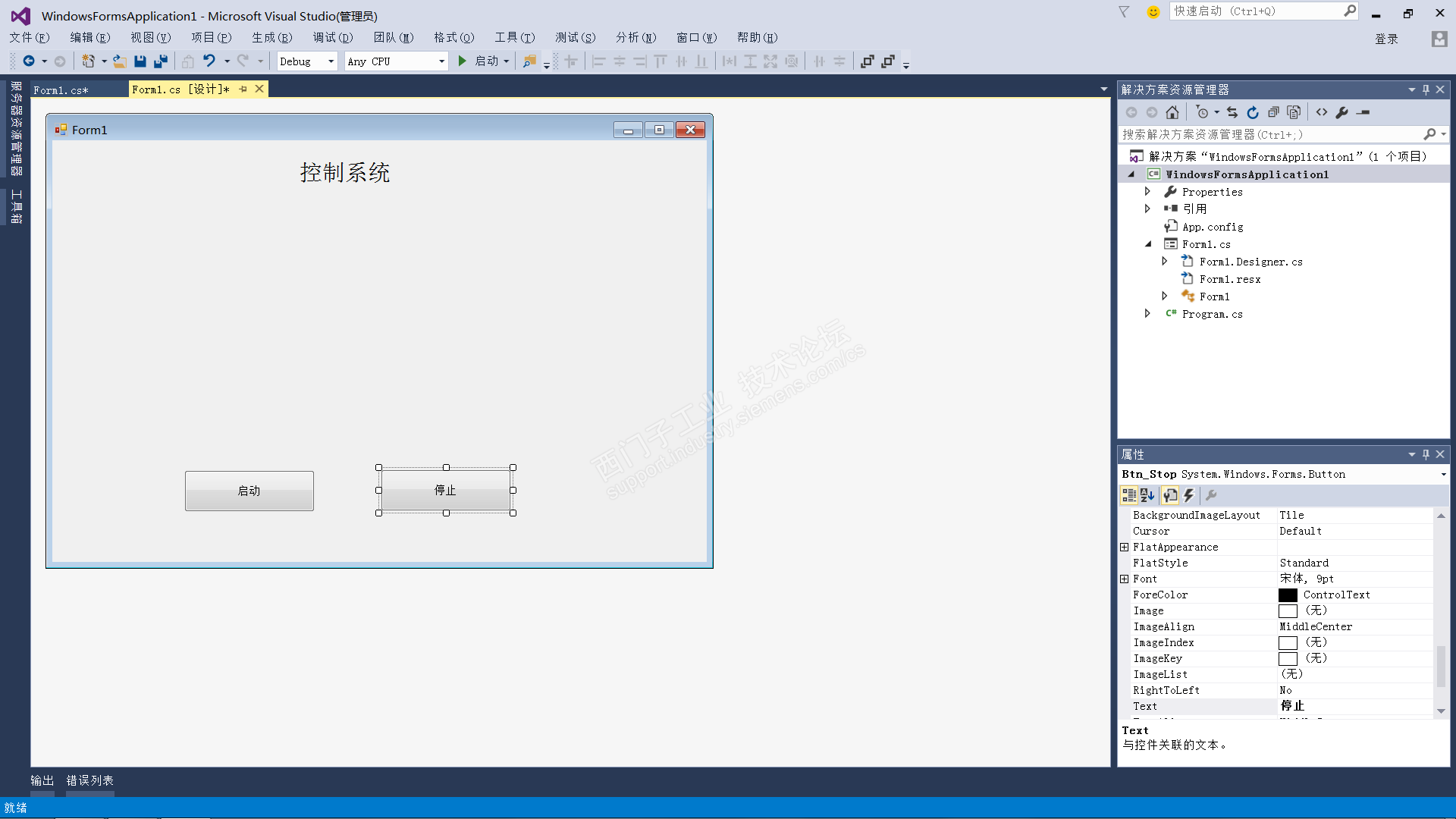Toggle Show All Files in Solution Explorer

pos(1294,112)
